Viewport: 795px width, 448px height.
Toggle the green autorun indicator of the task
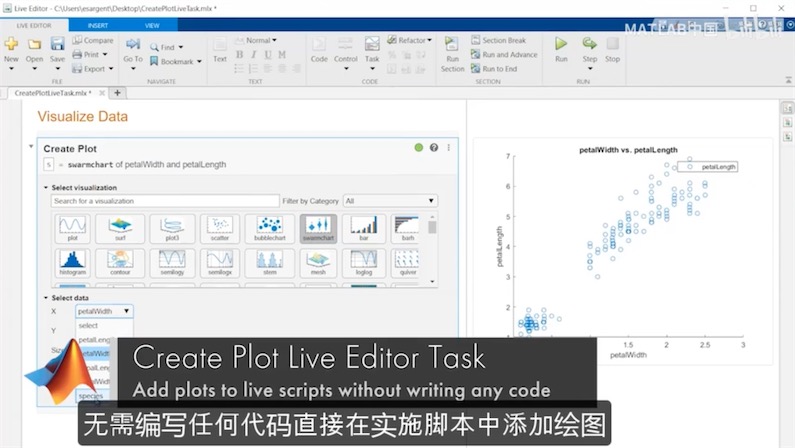(x=418, y=147)
